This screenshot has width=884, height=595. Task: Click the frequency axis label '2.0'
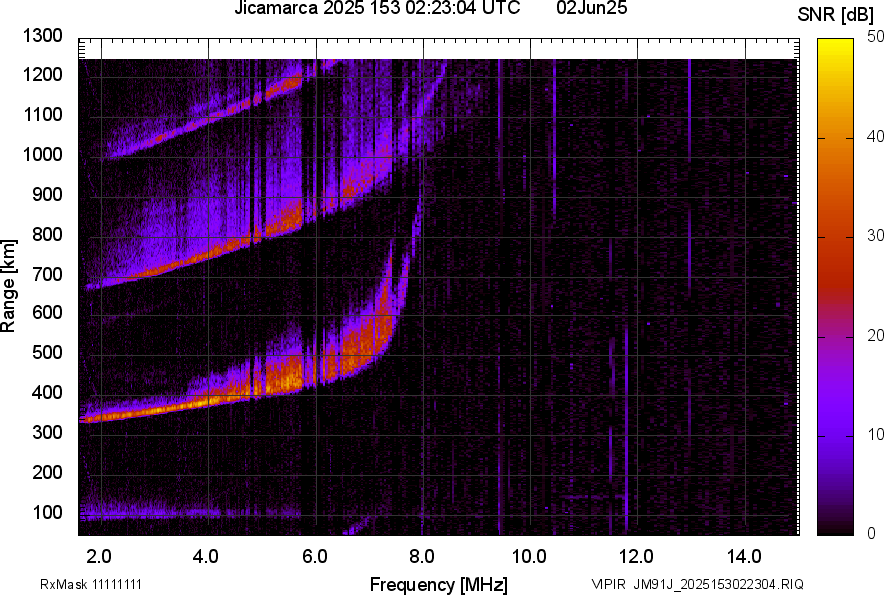pos(99,557)
